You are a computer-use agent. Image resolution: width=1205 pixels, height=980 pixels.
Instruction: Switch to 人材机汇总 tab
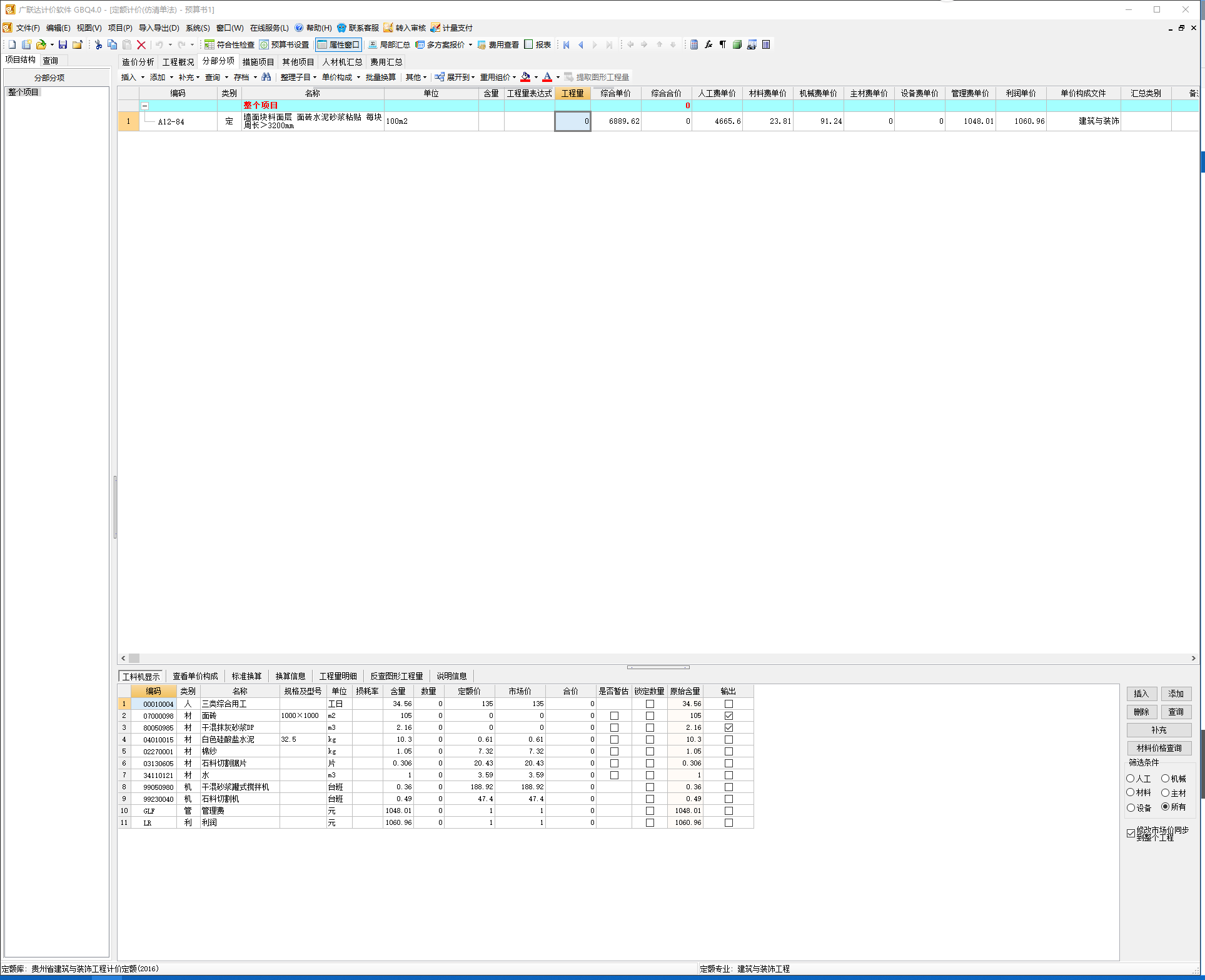(342, 62)
